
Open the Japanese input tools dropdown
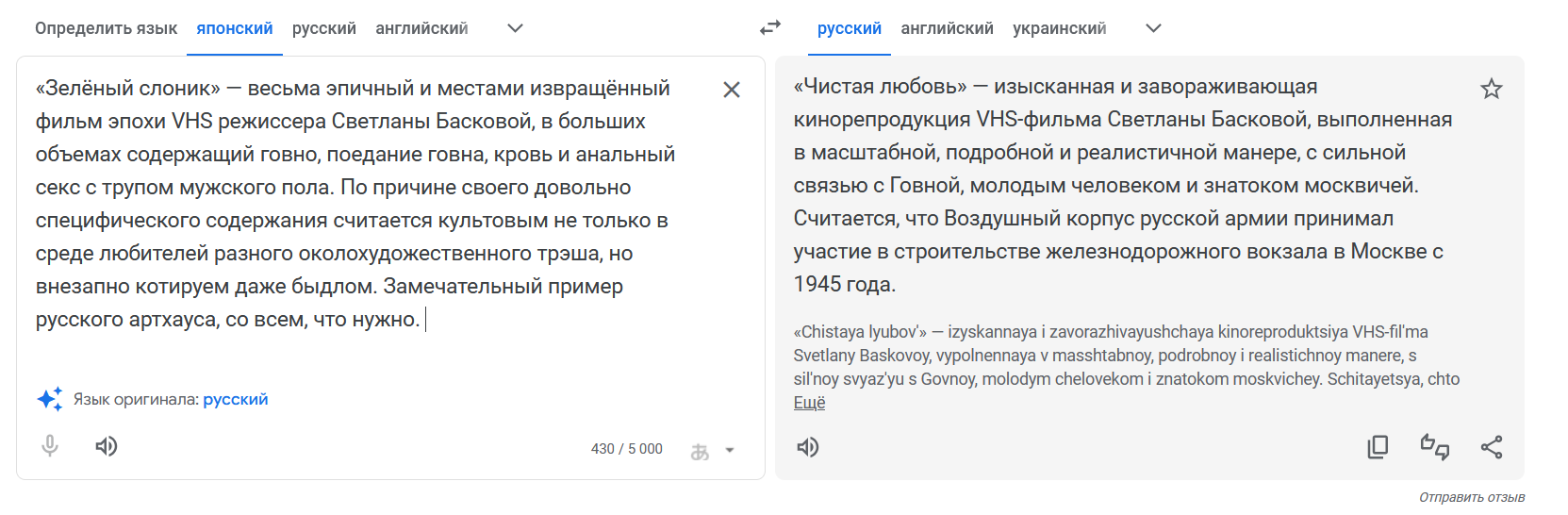[712, 451]
